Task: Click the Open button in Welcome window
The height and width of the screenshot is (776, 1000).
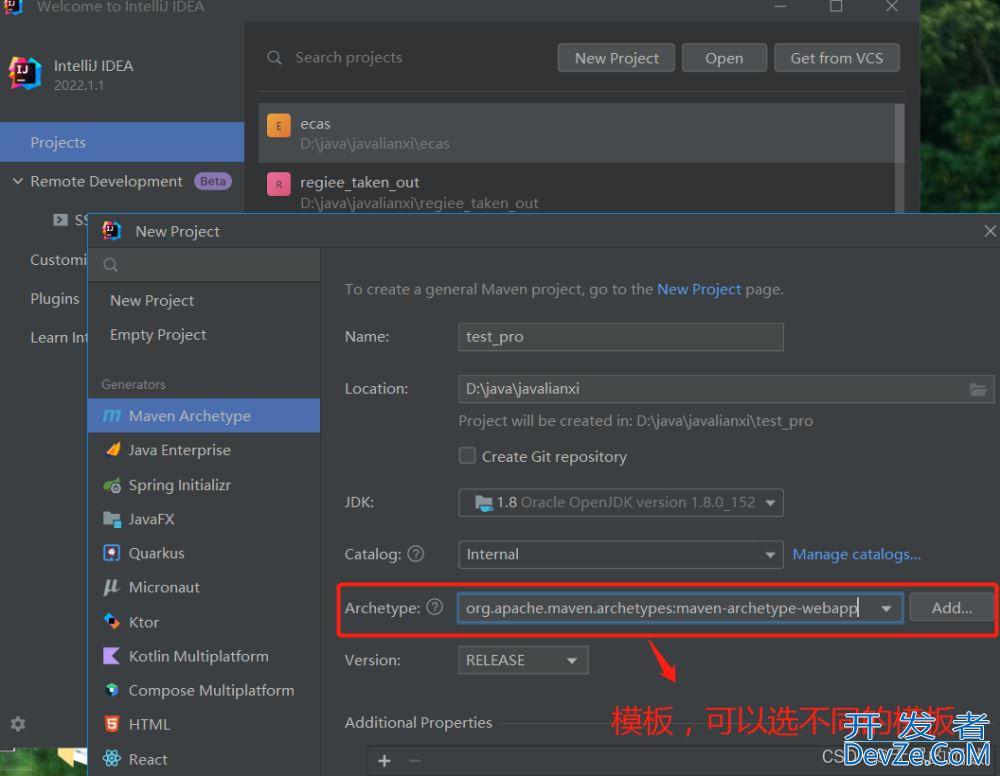Action: click(x=724, y=58)
